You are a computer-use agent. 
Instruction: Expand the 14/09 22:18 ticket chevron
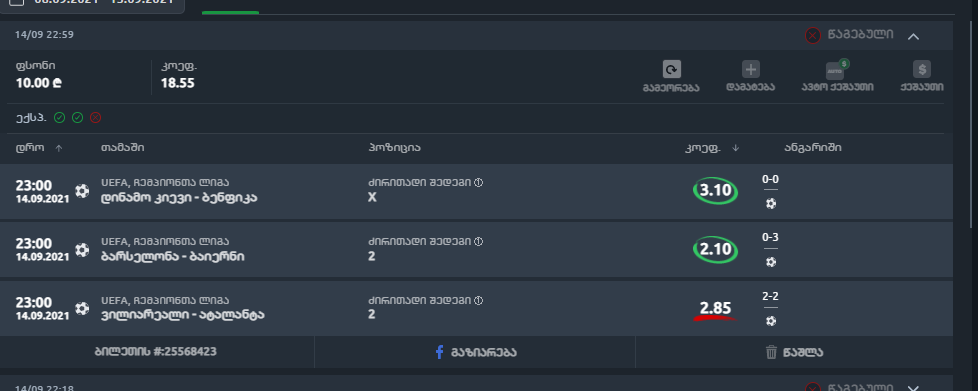[x=913, y=387]
